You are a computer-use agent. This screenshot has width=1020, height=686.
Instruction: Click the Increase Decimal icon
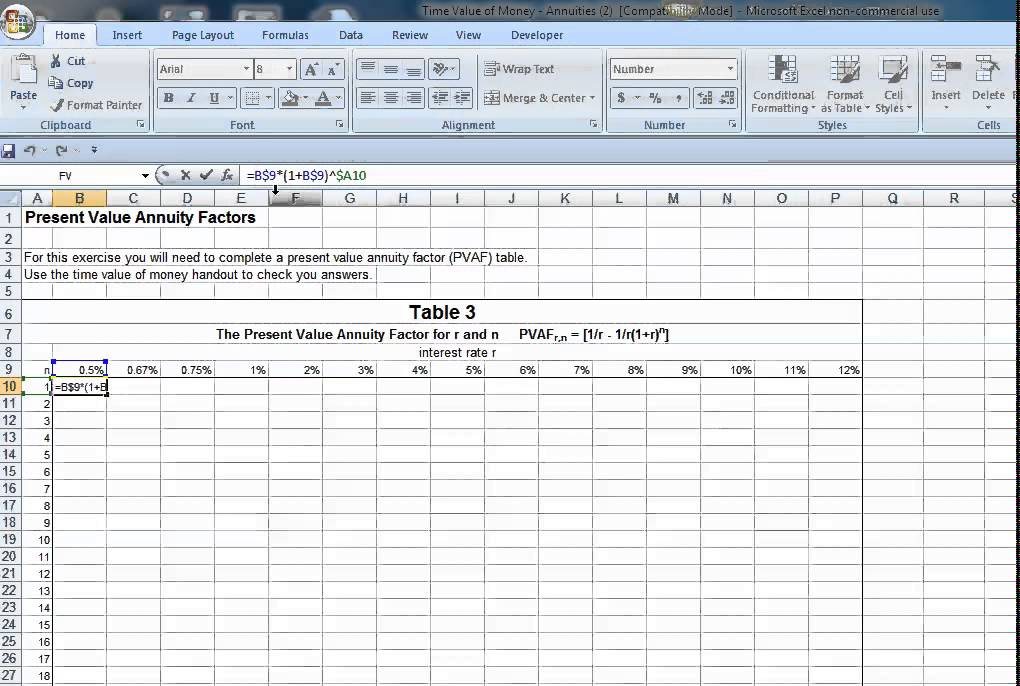pos(705,98)
